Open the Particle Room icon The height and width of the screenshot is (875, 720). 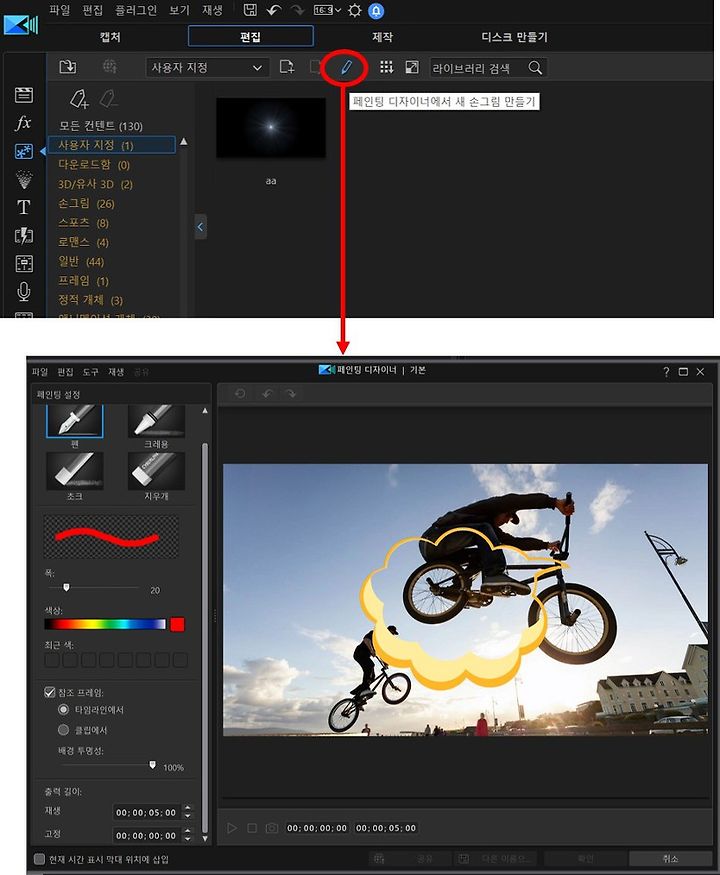[x=23, y=179]
